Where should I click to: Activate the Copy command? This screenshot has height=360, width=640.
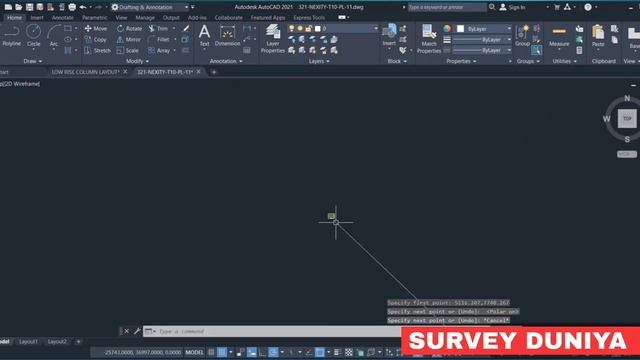(x=96, y=40)
